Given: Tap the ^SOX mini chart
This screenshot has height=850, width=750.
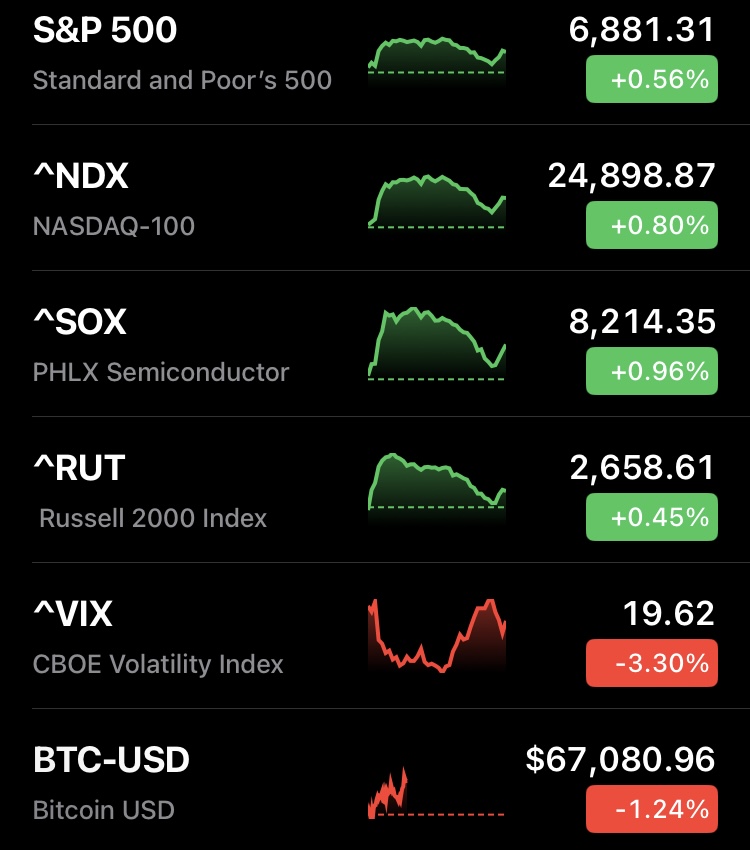Looking at the screenshot, I should (437, 344).
